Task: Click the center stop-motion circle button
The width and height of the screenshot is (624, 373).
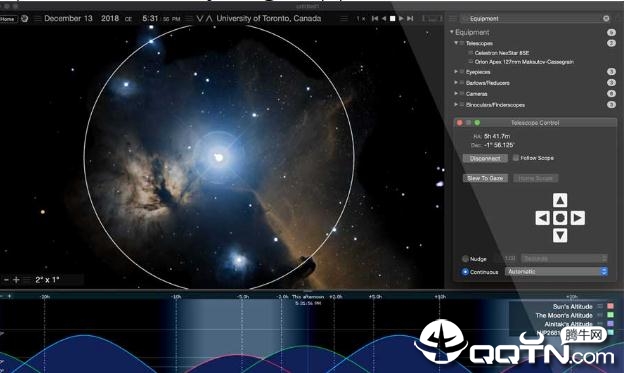Action: [560, 218]
